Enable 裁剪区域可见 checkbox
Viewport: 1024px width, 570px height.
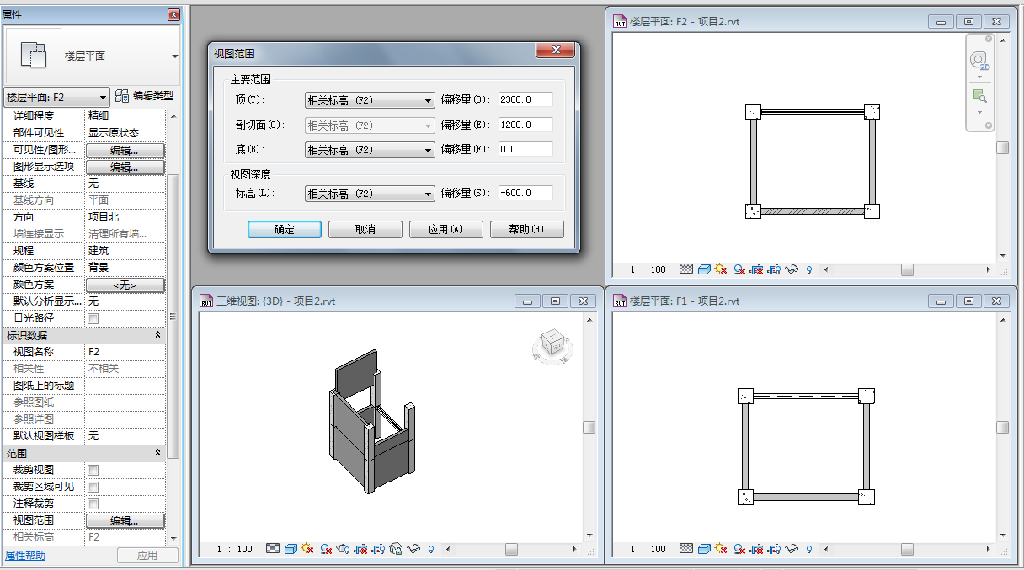coord(93,487)
